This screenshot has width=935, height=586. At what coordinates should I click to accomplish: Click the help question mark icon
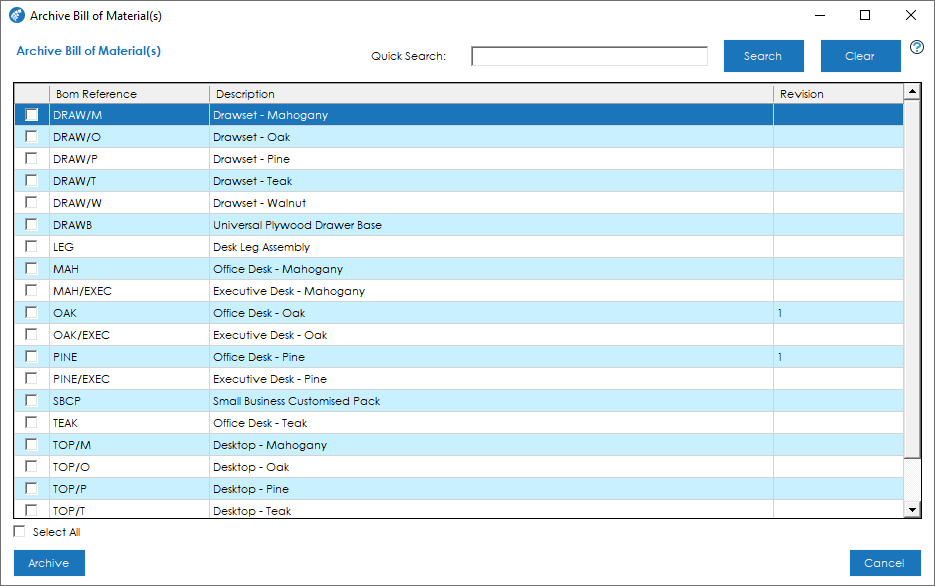(x=916, y=47)
